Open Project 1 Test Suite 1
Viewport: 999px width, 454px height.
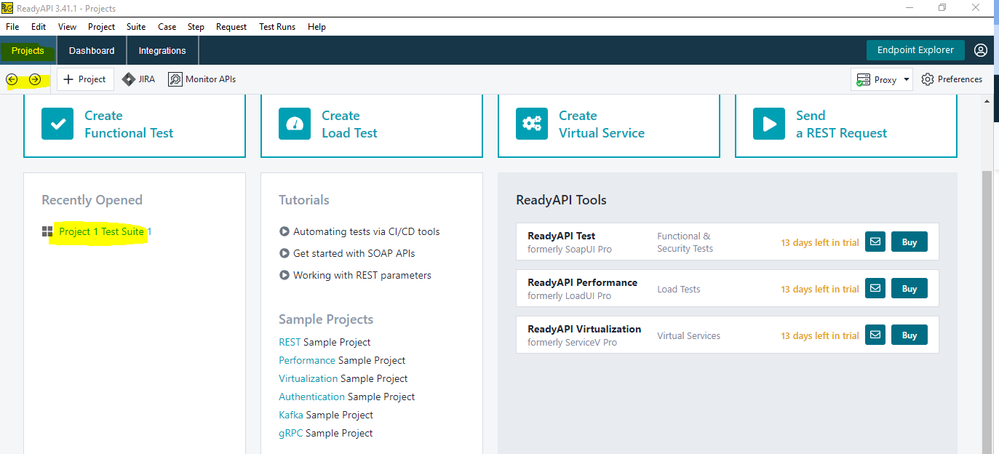tap(104, 232)
